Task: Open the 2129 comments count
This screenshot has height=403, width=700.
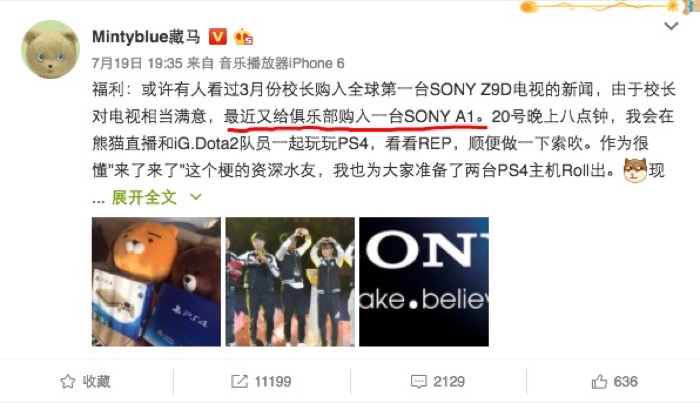Action: point(449,382)
